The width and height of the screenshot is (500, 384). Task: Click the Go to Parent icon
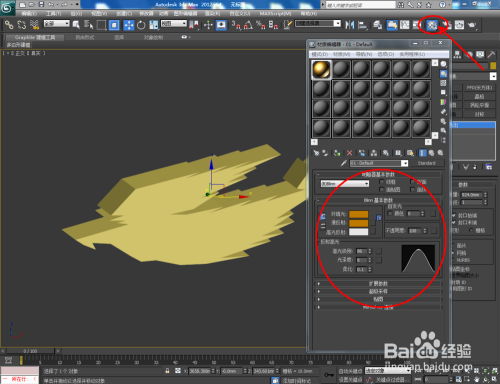point(431,153)
